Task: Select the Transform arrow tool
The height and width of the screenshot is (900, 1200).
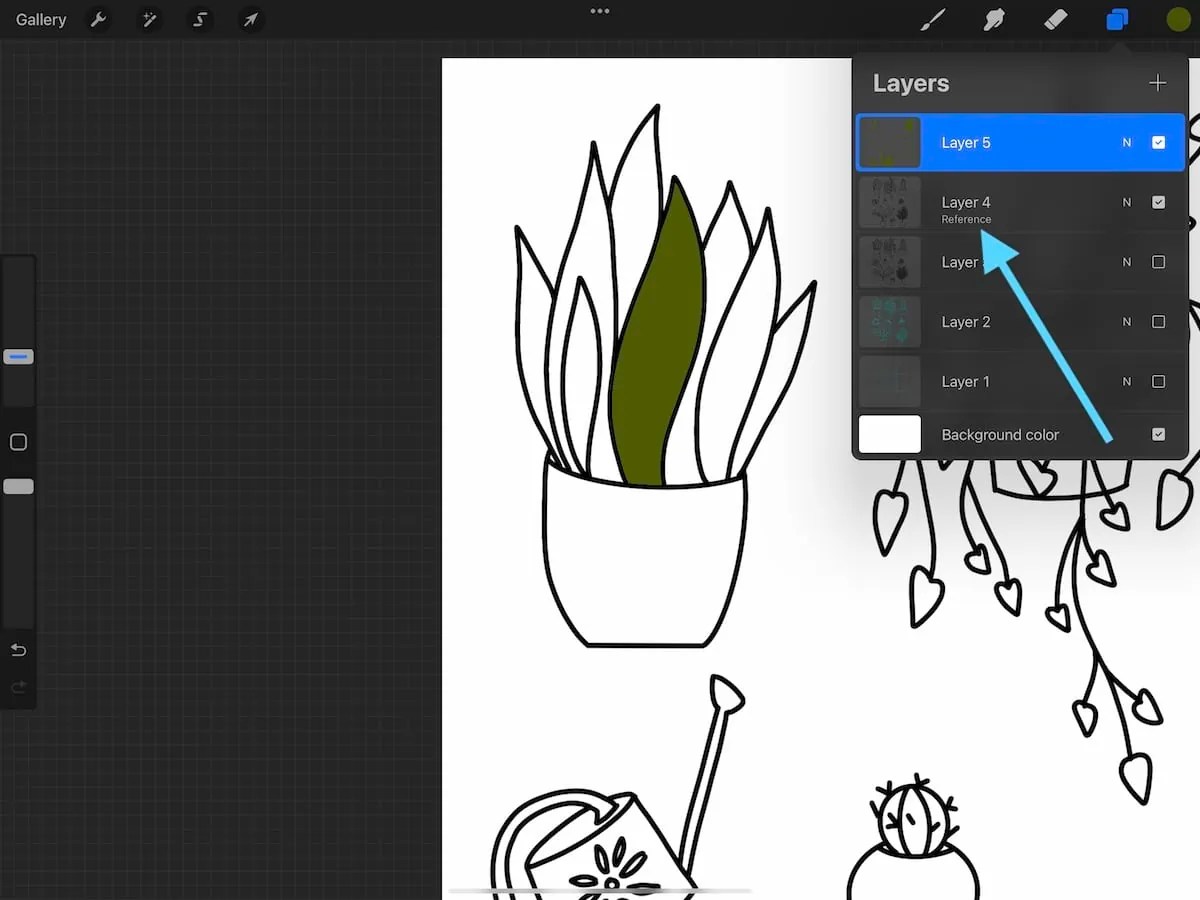Action: coord(250,19)
